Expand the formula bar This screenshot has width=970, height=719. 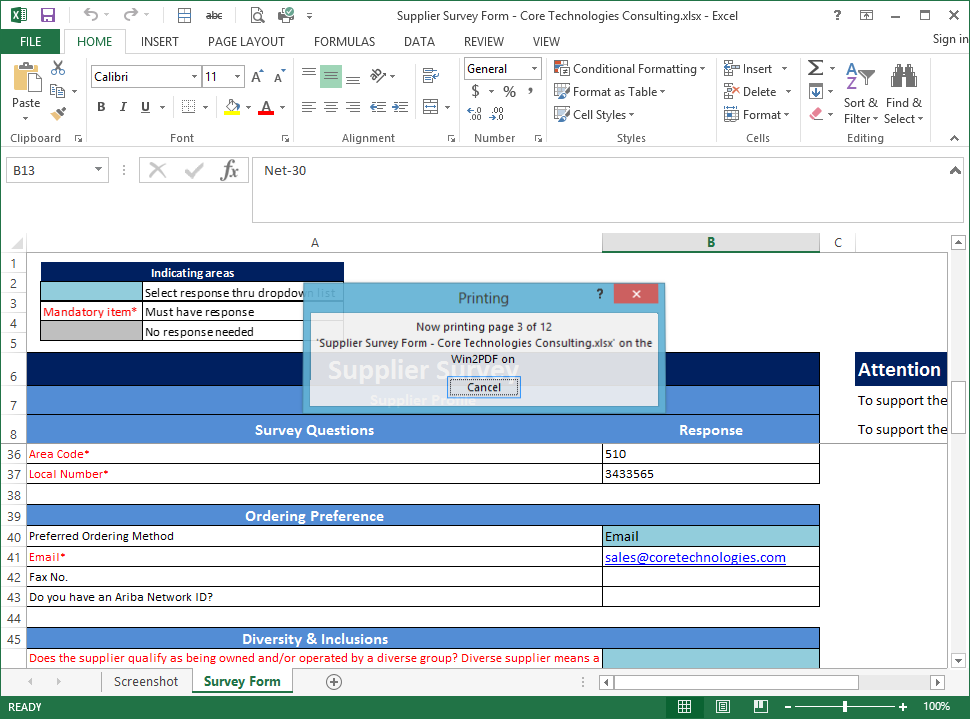pyautogui.click(x=955, y=170)
